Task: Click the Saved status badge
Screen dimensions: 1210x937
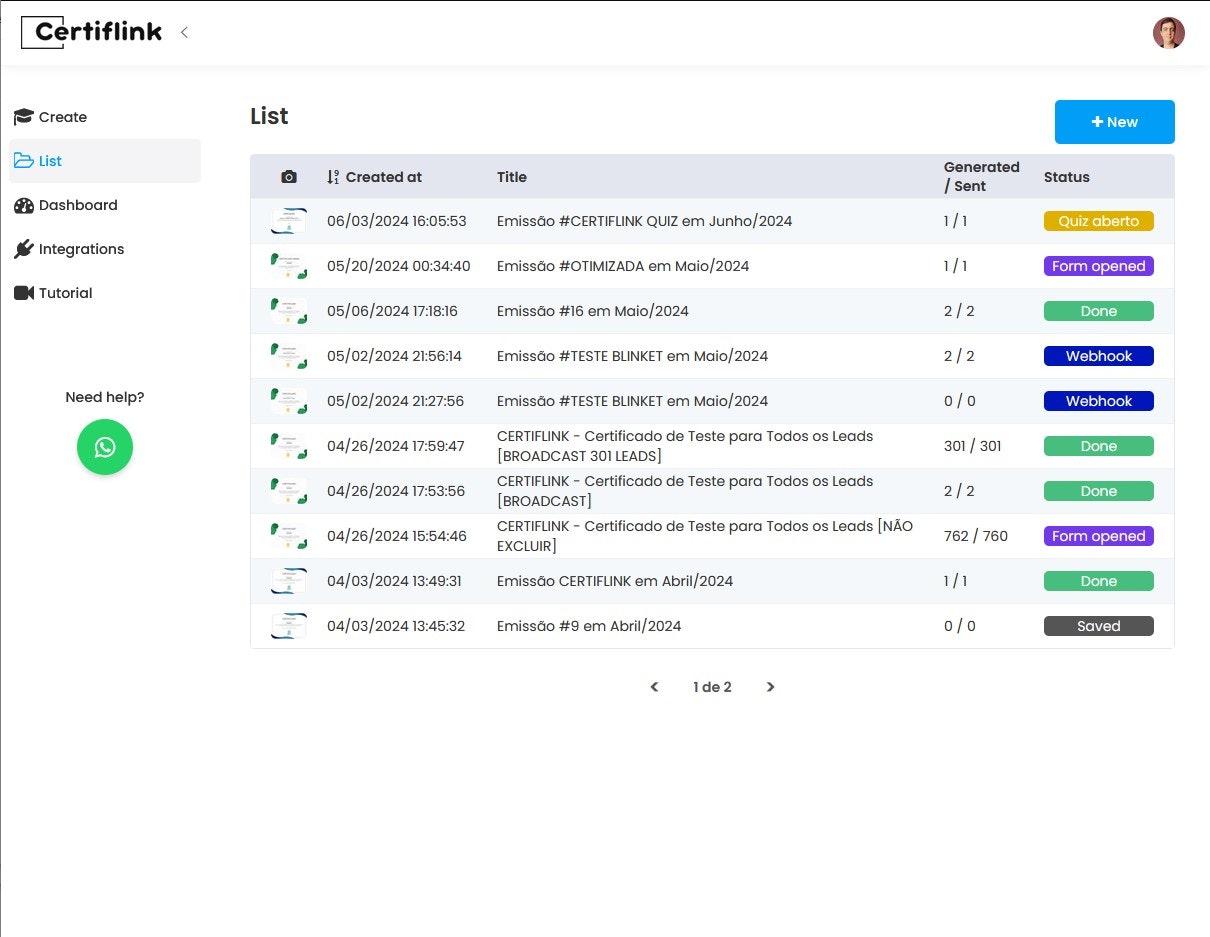Action: pyautogui.click(x=1099, y=626)
